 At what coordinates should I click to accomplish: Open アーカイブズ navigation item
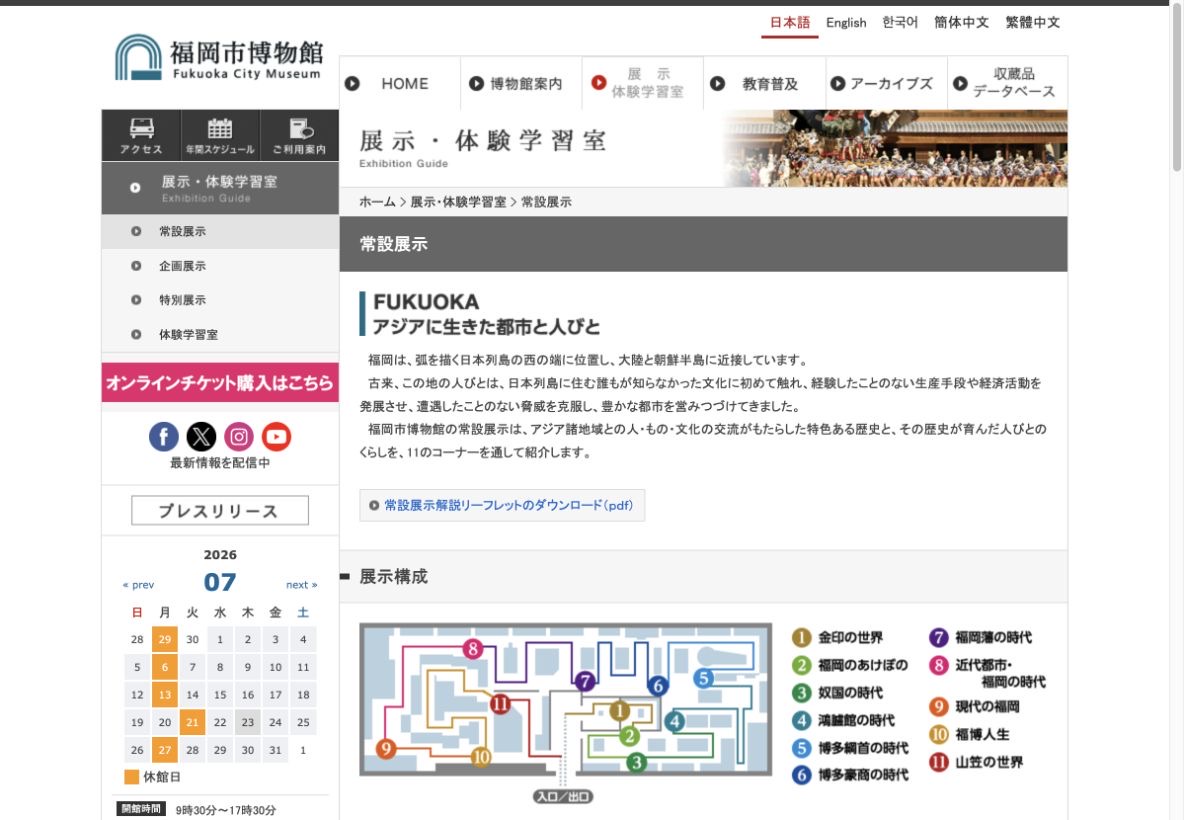[886, 83]
